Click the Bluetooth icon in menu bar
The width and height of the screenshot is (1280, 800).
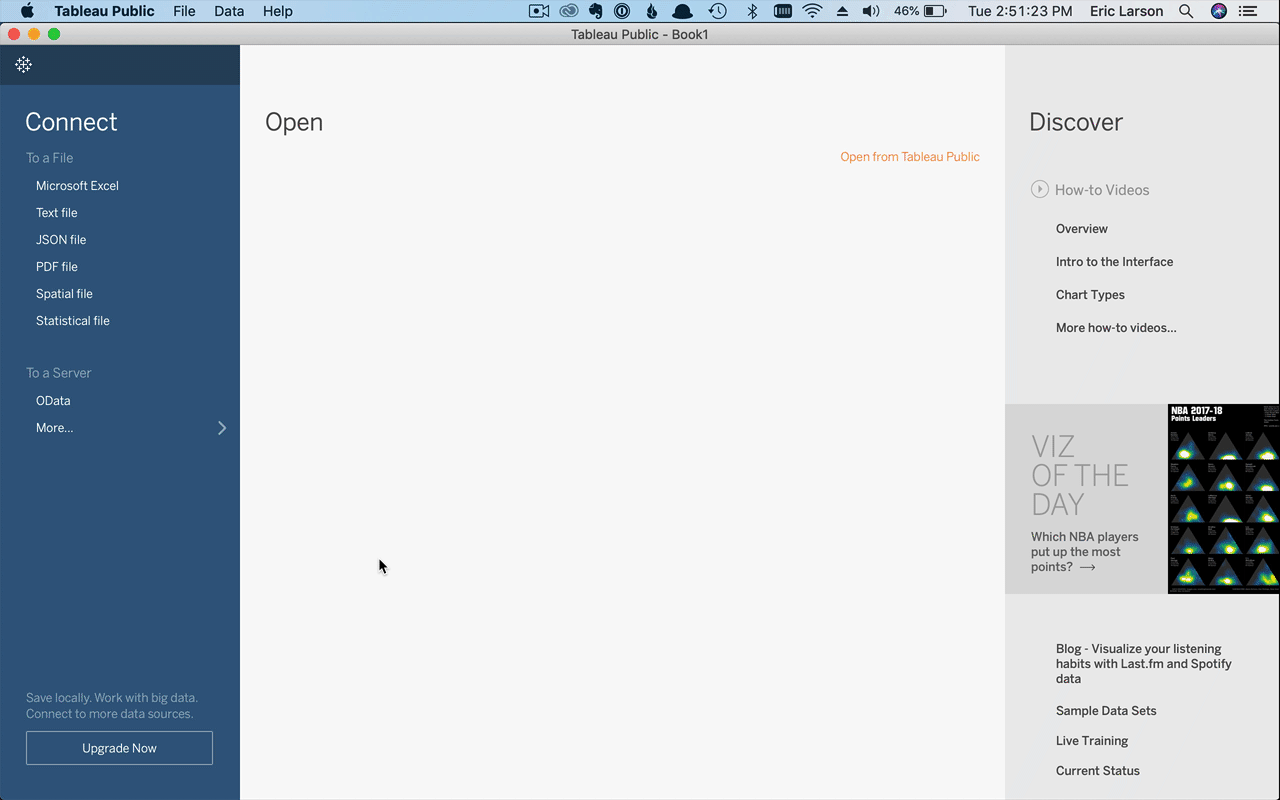(752, 11)
